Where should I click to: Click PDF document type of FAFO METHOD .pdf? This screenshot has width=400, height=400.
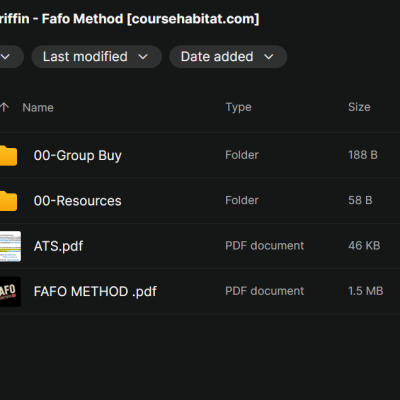(265, 291)
